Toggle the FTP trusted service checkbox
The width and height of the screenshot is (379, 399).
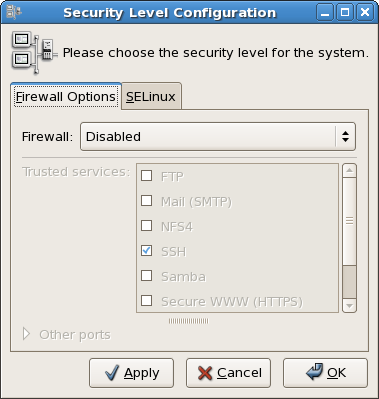point(147,175)
